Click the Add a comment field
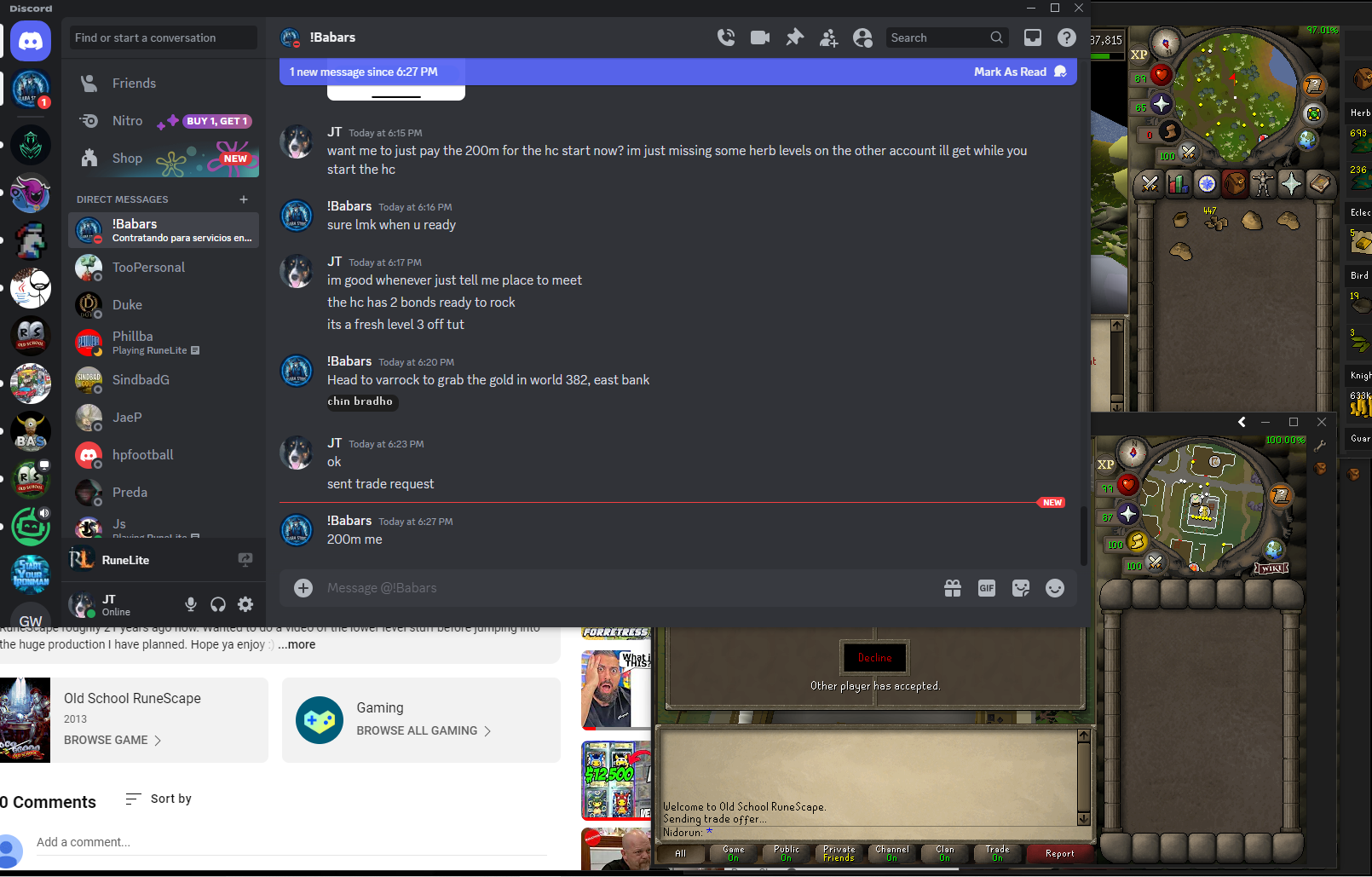Viewport: 1372px width, 877px height. [x=291, y=842]
